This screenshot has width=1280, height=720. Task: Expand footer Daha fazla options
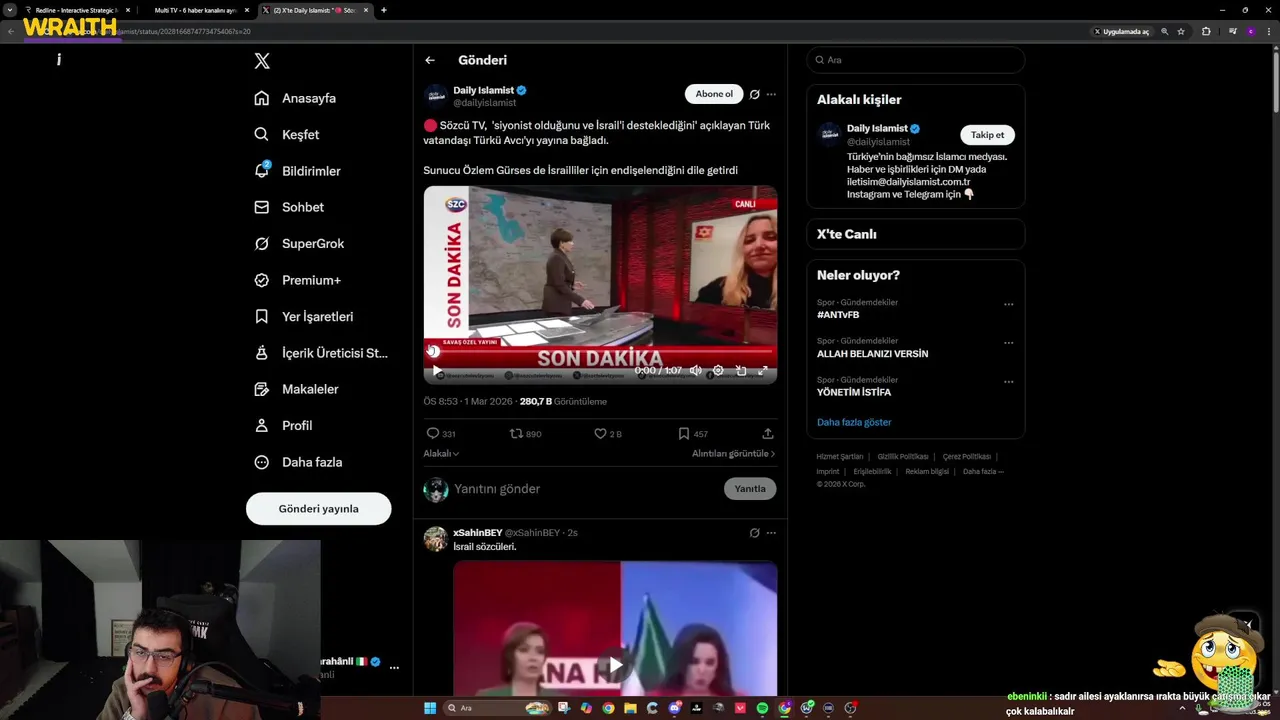click(983, 472)
